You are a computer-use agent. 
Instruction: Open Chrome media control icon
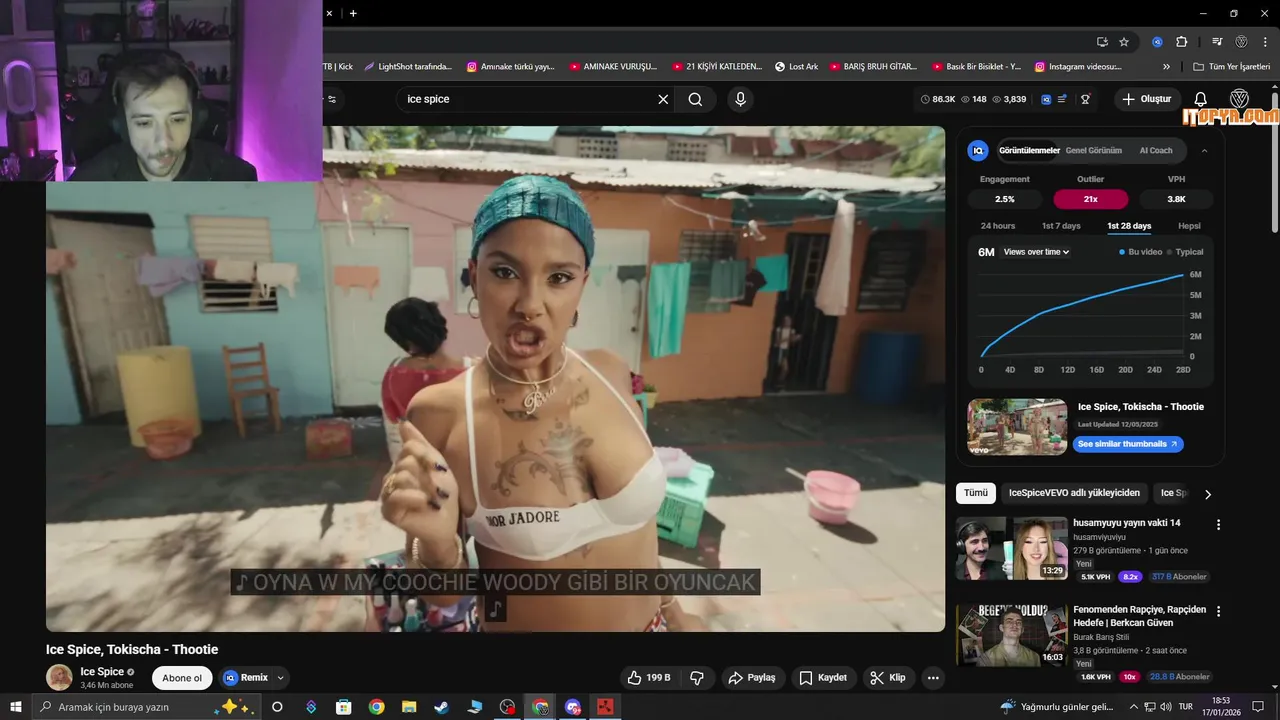pos(1217,42)
